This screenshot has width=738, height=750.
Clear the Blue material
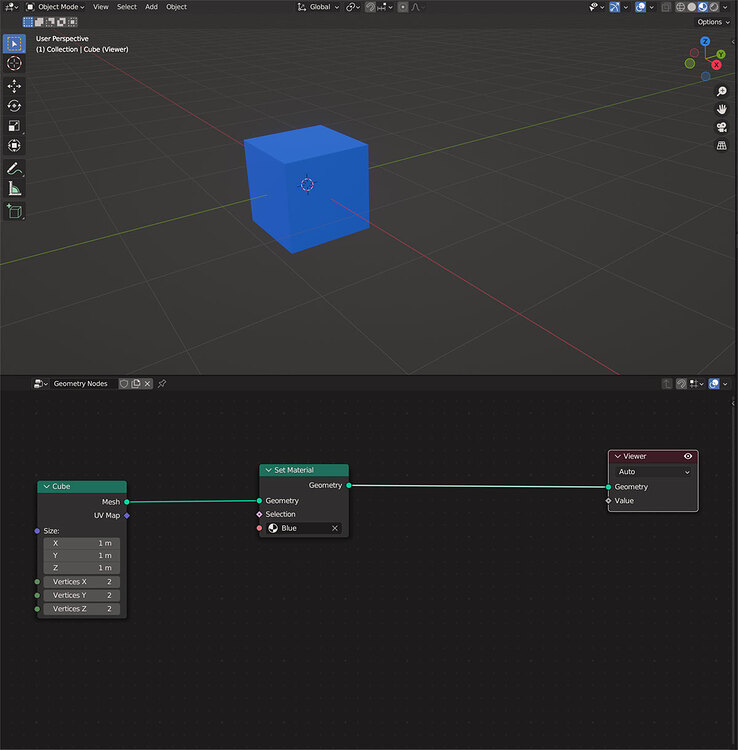click(x=335, y=528)
